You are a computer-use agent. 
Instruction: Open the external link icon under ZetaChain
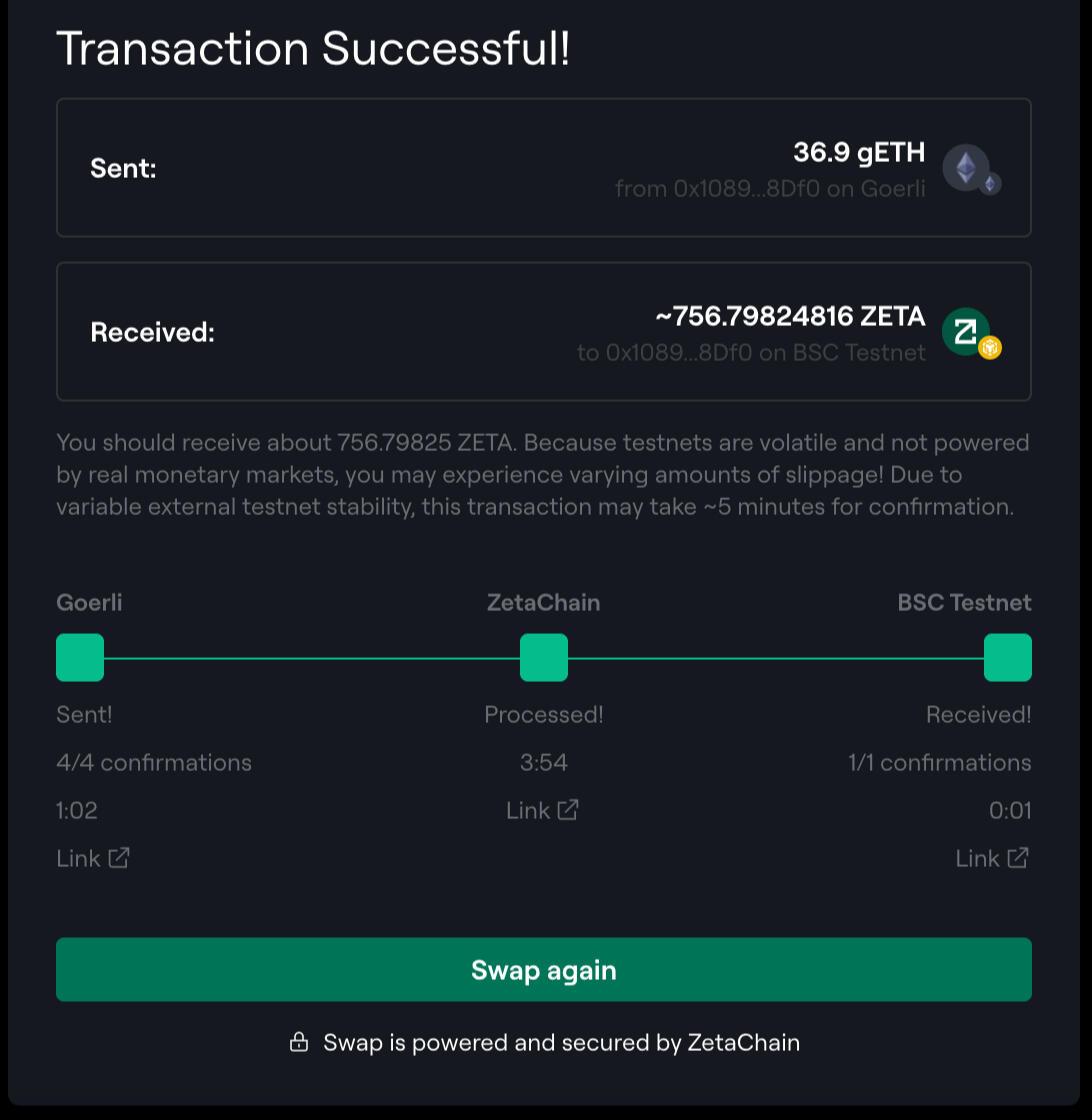tap(568, 810)
